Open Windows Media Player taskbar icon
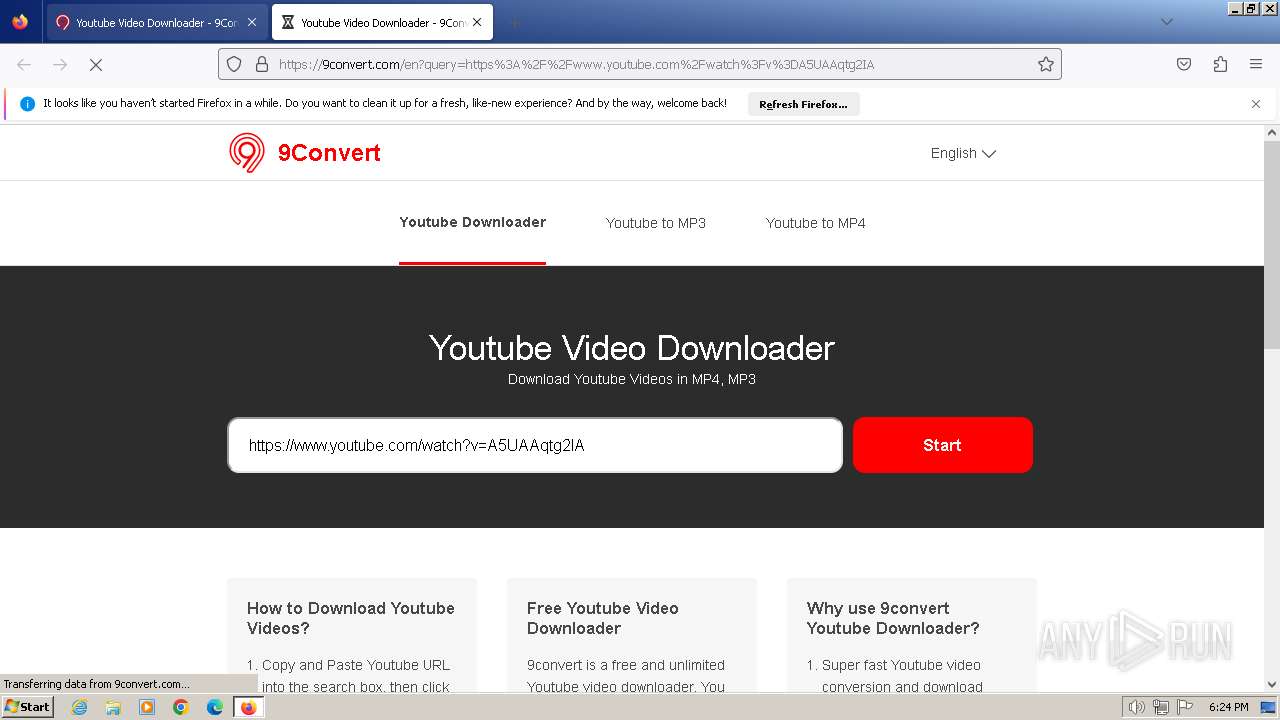The height and width of the screenshot is (720, 1280). pyautogui.click(x=147, y=707)
